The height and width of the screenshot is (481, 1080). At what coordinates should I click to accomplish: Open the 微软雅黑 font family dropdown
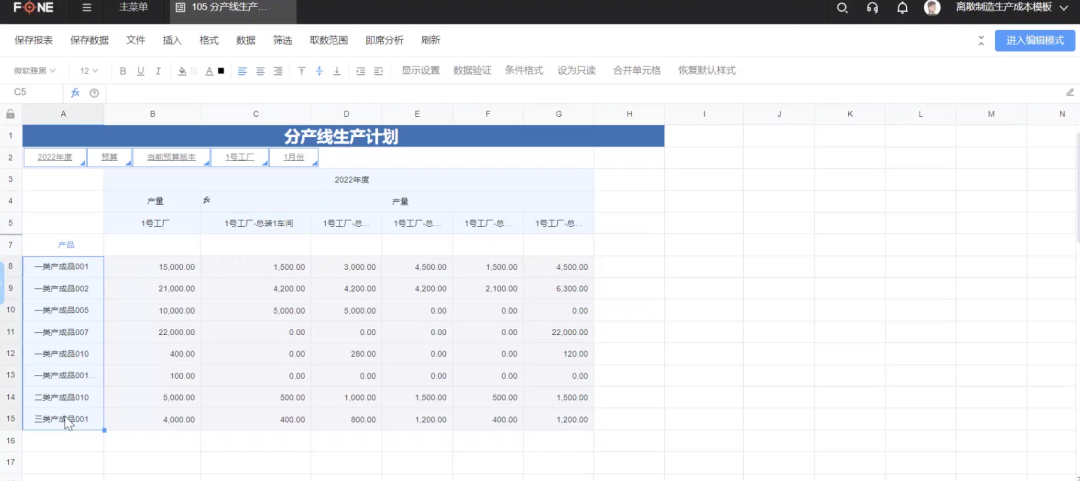click(x=34, y=71)
